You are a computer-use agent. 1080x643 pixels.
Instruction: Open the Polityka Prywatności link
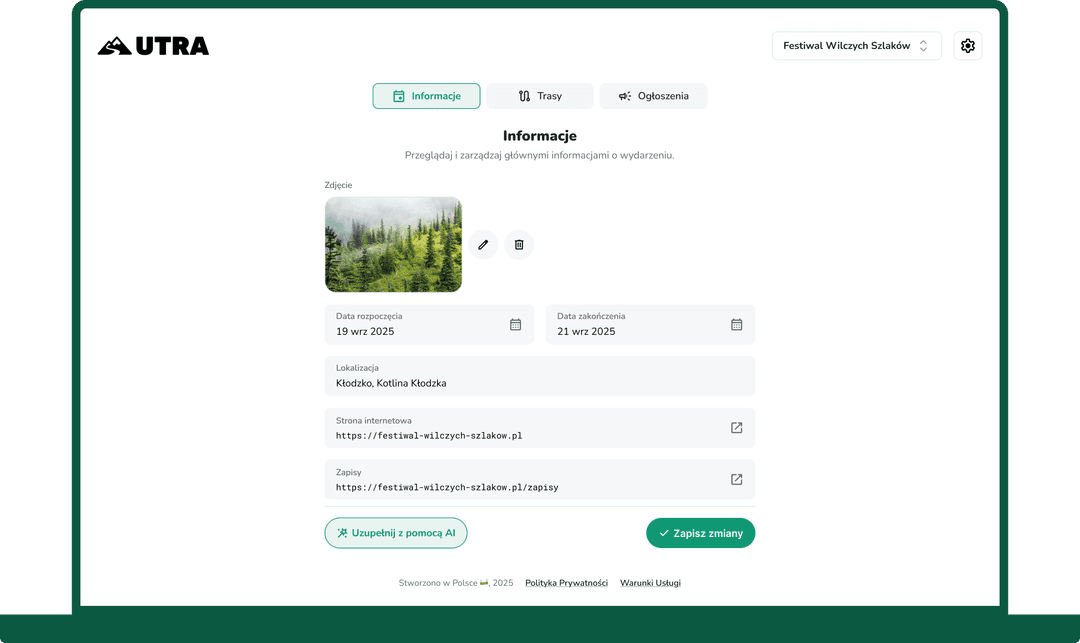566,582
